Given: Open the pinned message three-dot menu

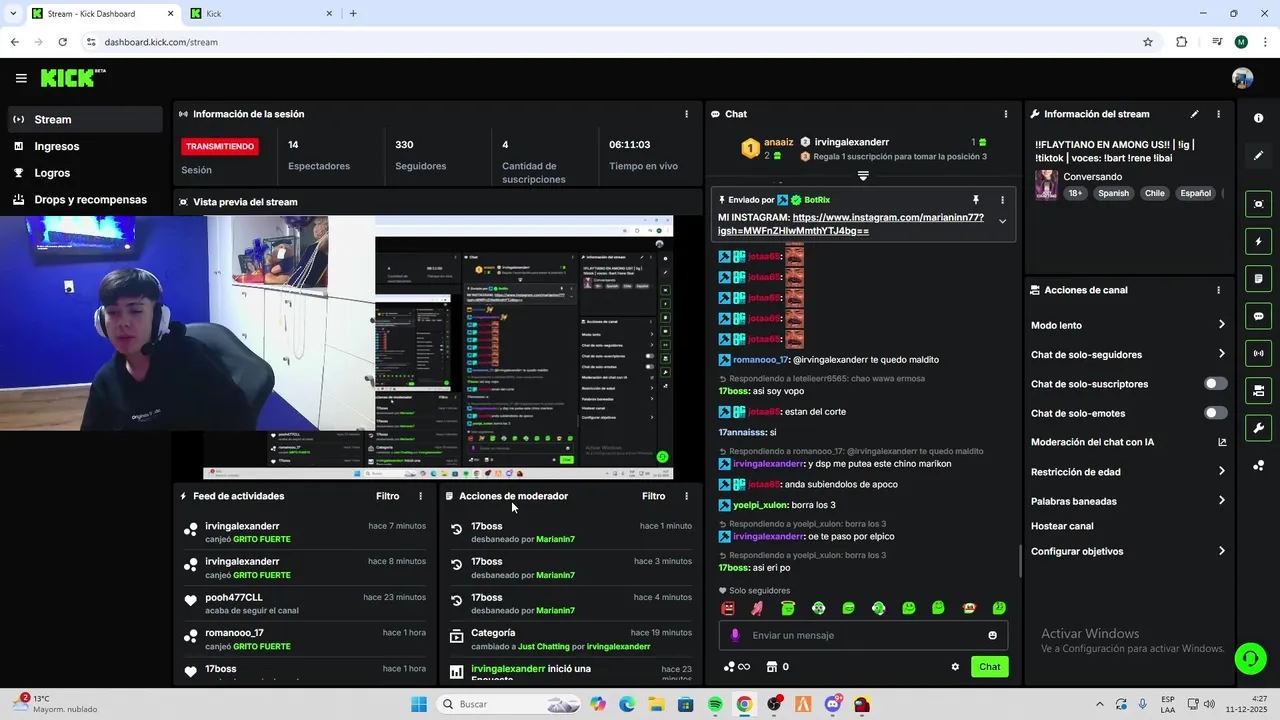Looking at the screenshot, I should pos(1002,200).
